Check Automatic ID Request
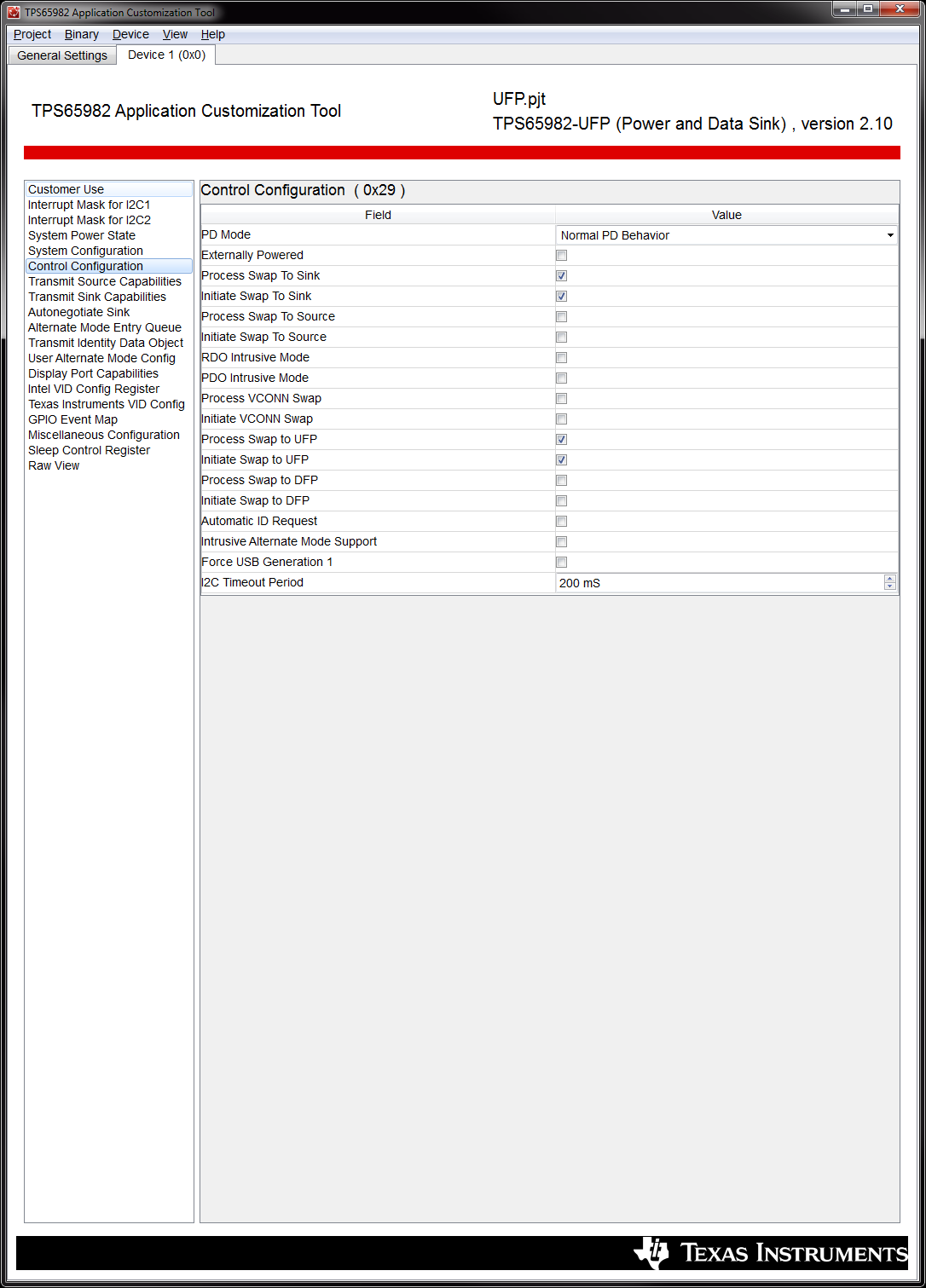 click(561, 521)
